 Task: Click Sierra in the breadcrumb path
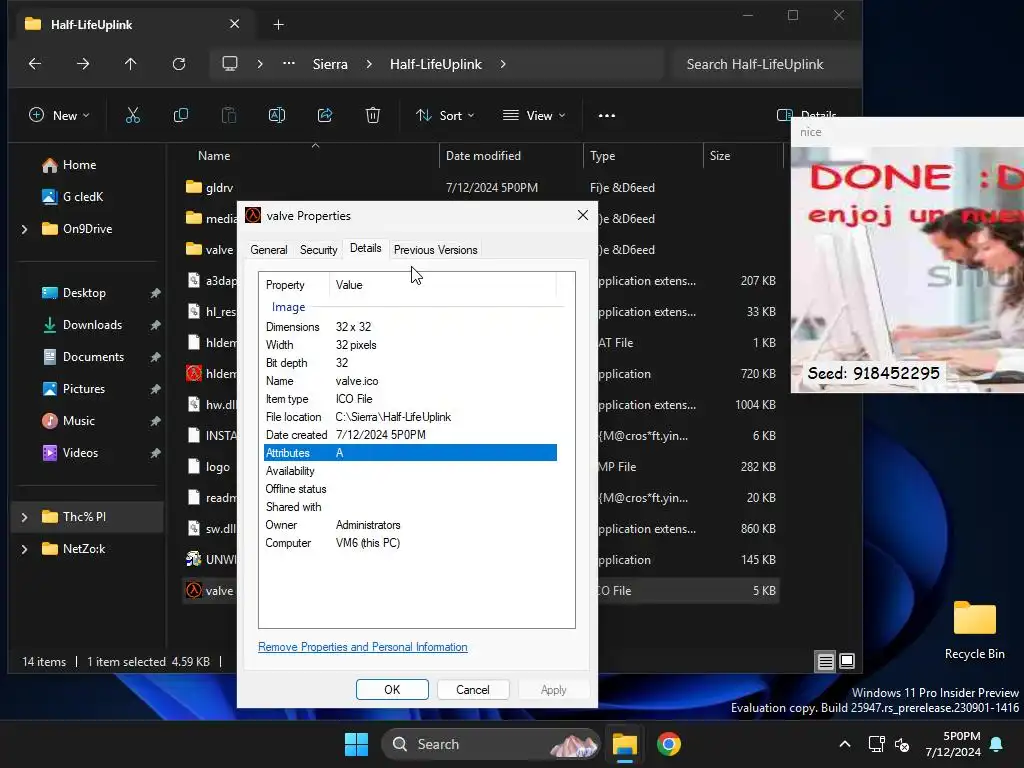pos(330,64)
